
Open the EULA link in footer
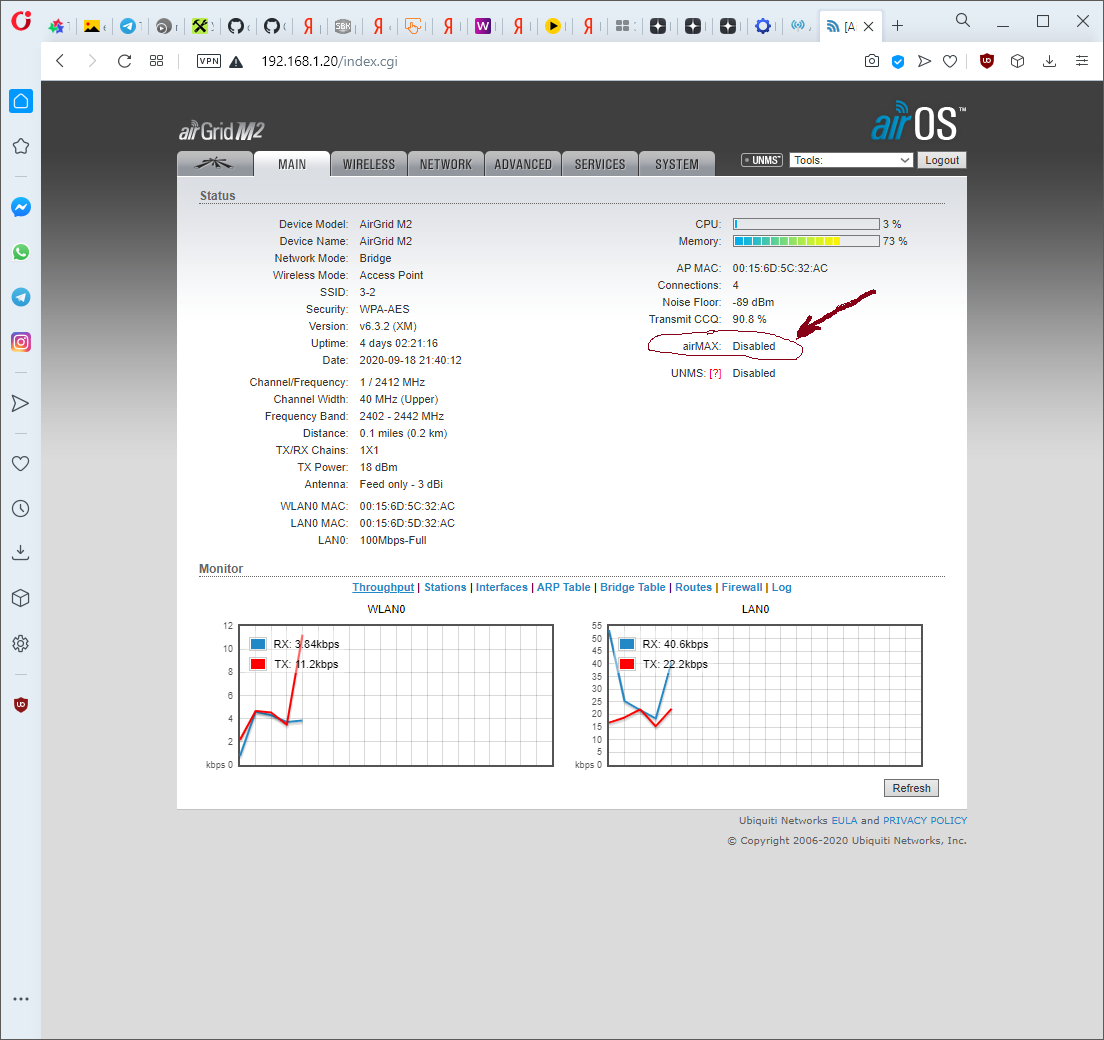pos(844,820)
